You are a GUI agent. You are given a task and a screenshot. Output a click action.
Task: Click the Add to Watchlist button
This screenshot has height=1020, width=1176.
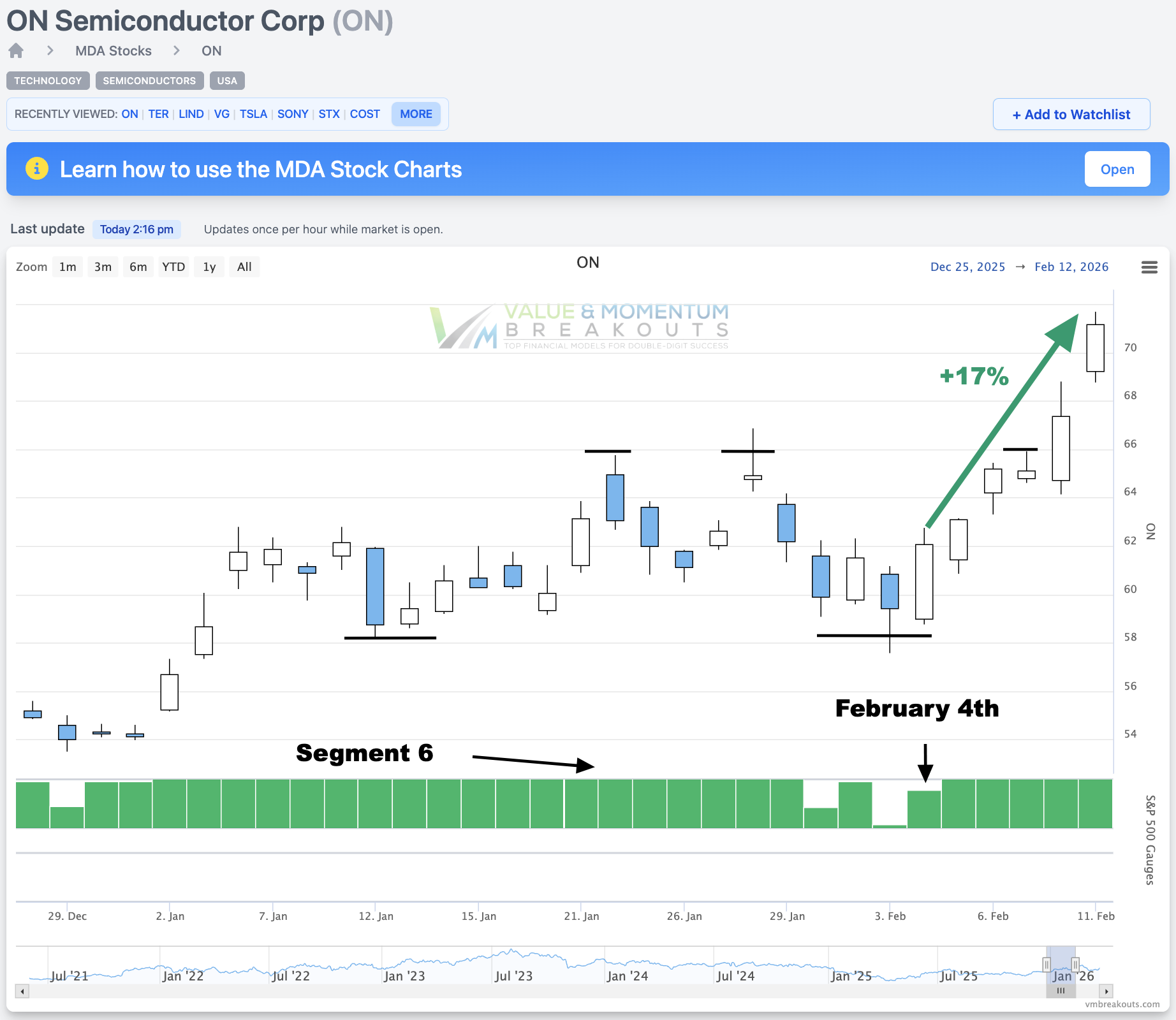tap(1071, 115)
